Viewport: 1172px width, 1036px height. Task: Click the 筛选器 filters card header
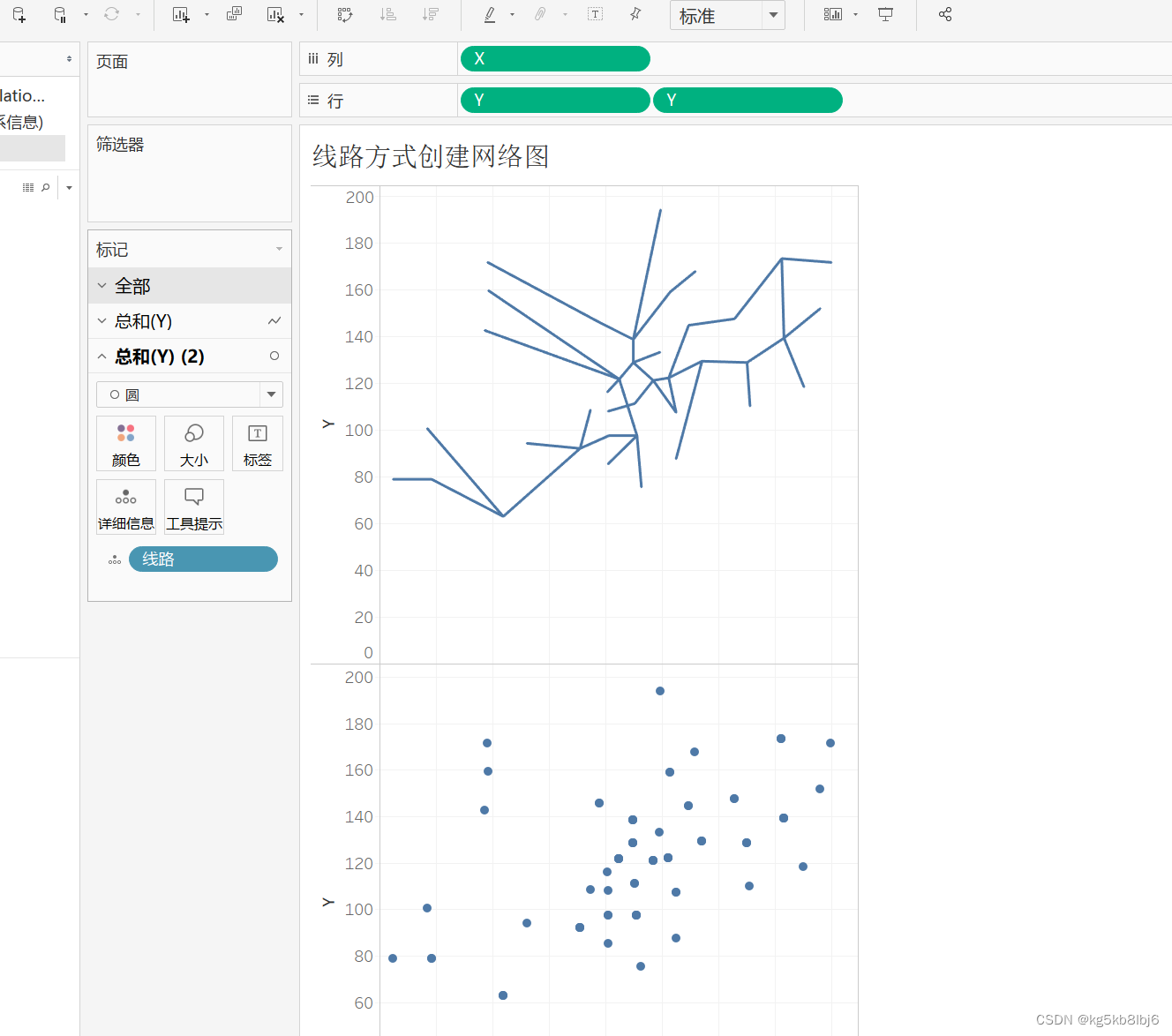point(120,144)
